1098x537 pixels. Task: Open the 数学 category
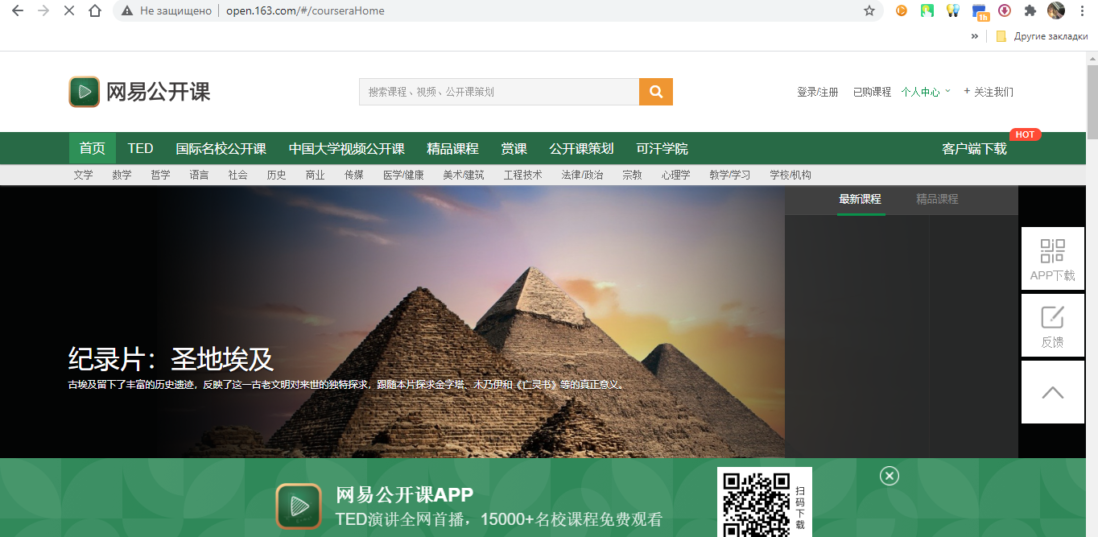pyautogui.click(x=122, y=175)
